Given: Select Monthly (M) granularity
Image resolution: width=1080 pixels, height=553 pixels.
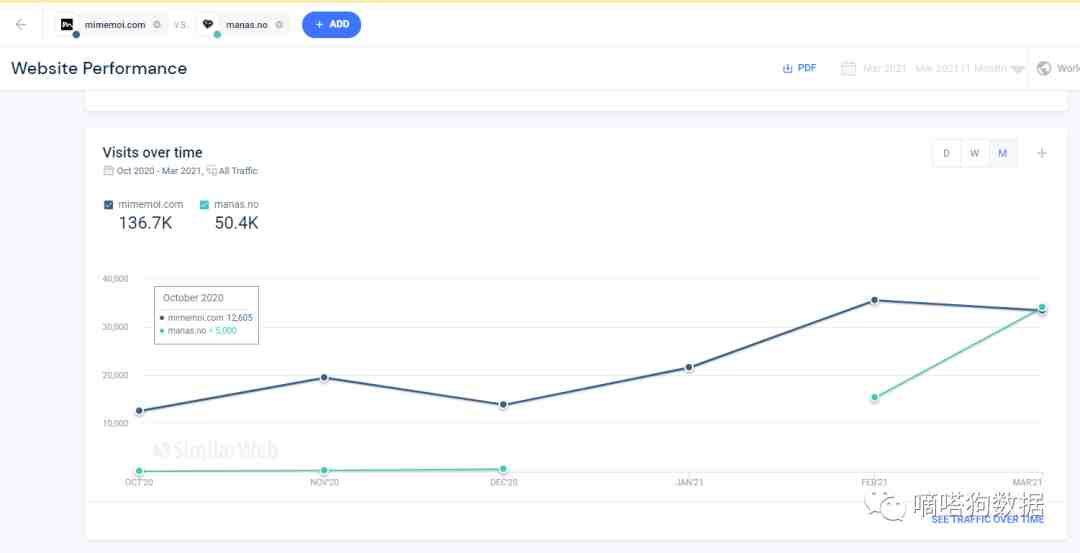Looking at the screenshot, I should click(1002, 153).
